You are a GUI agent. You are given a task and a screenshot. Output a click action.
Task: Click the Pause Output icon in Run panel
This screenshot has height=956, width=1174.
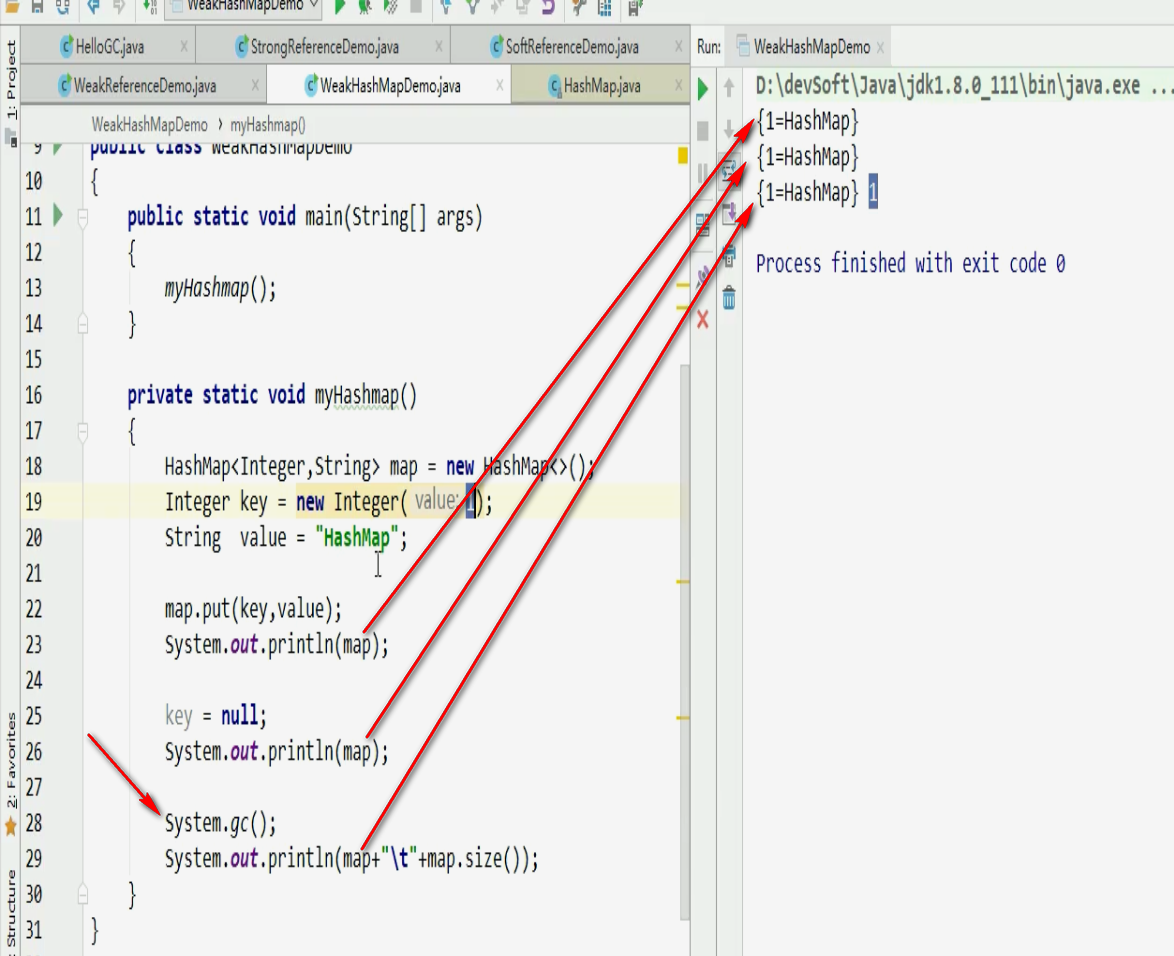click(702, 174)
